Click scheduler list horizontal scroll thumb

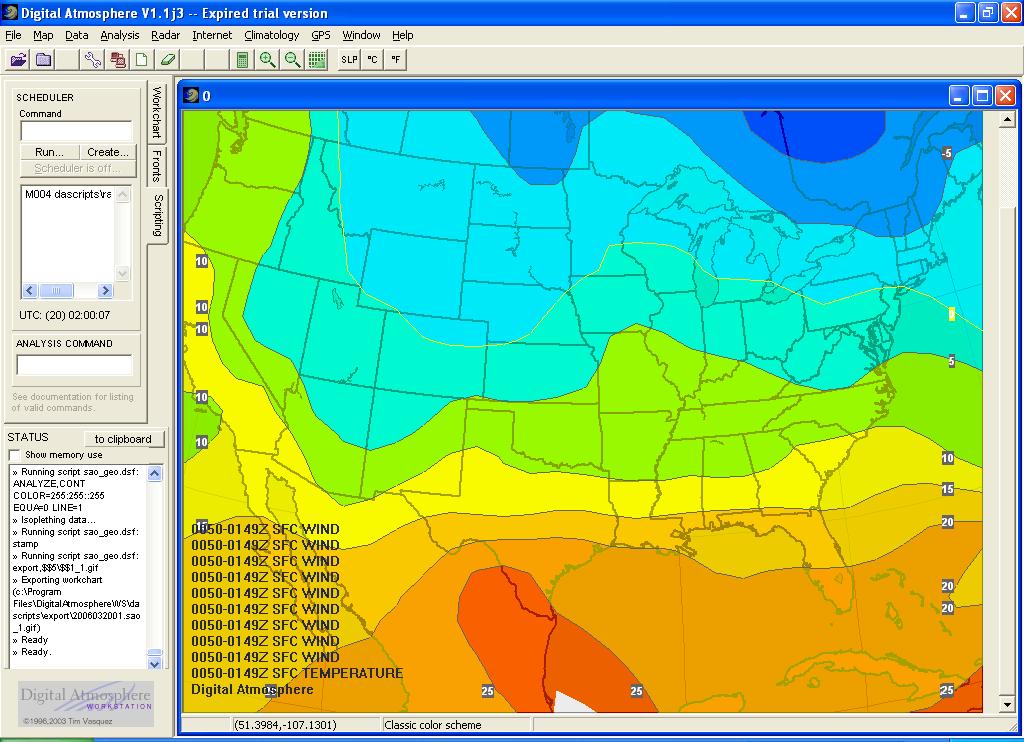[x=56, y=290]
